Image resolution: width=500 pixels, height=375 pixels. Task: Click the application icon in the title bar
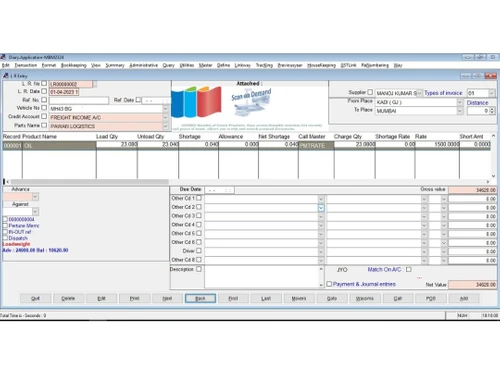coord(3,57)
